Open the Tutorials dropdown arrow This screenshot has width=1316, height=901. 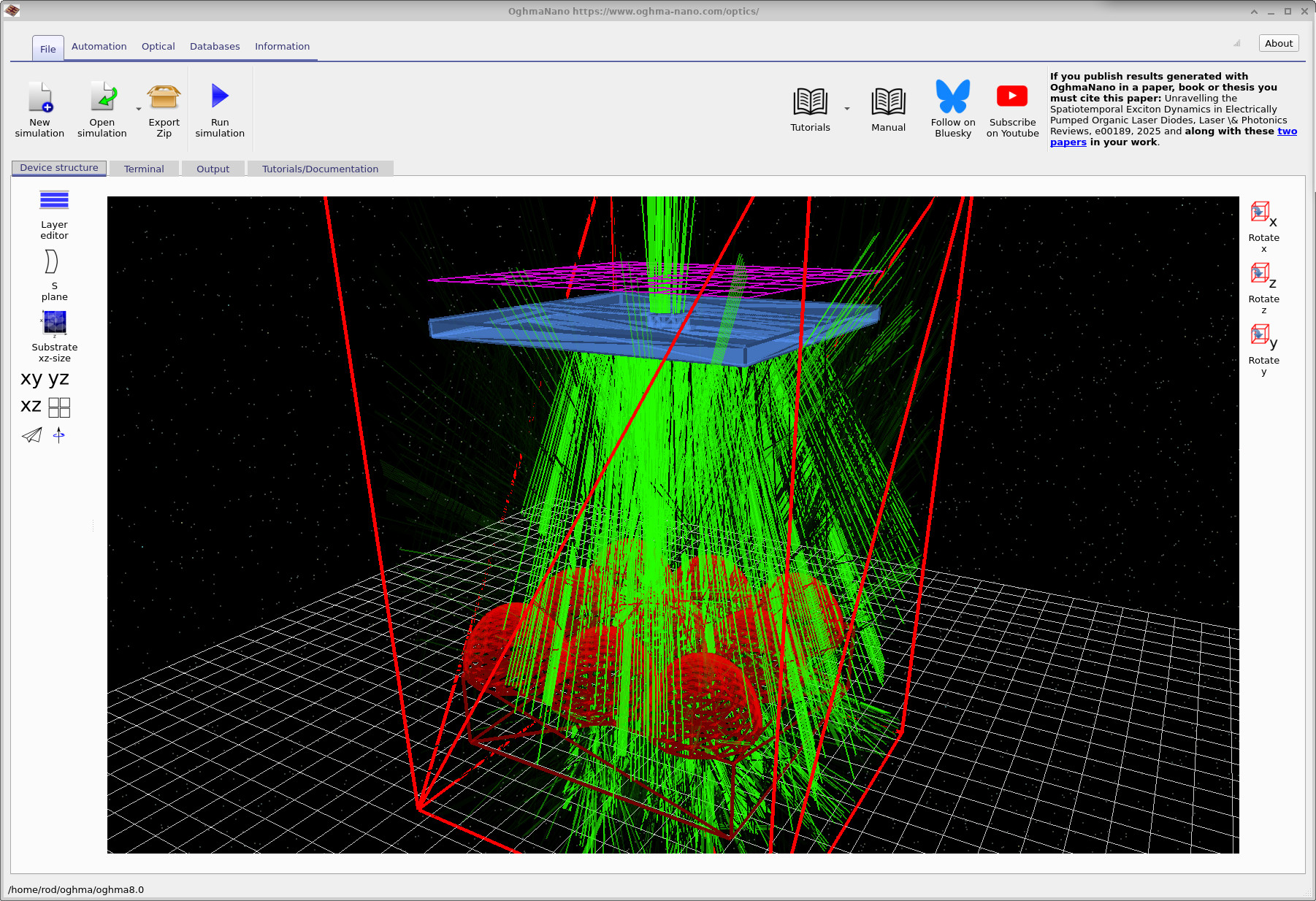click(x=846, y=107)
